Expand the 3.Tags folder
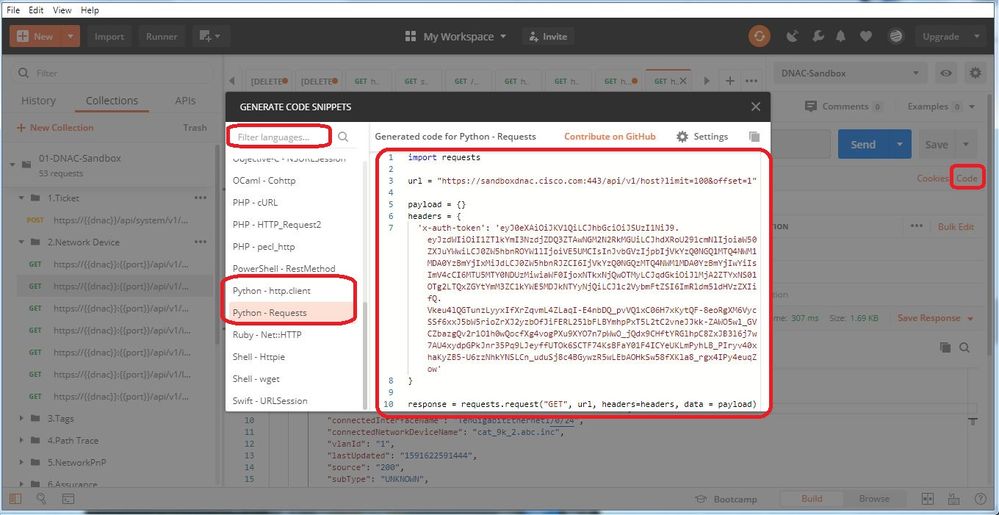 click(22, 418)
